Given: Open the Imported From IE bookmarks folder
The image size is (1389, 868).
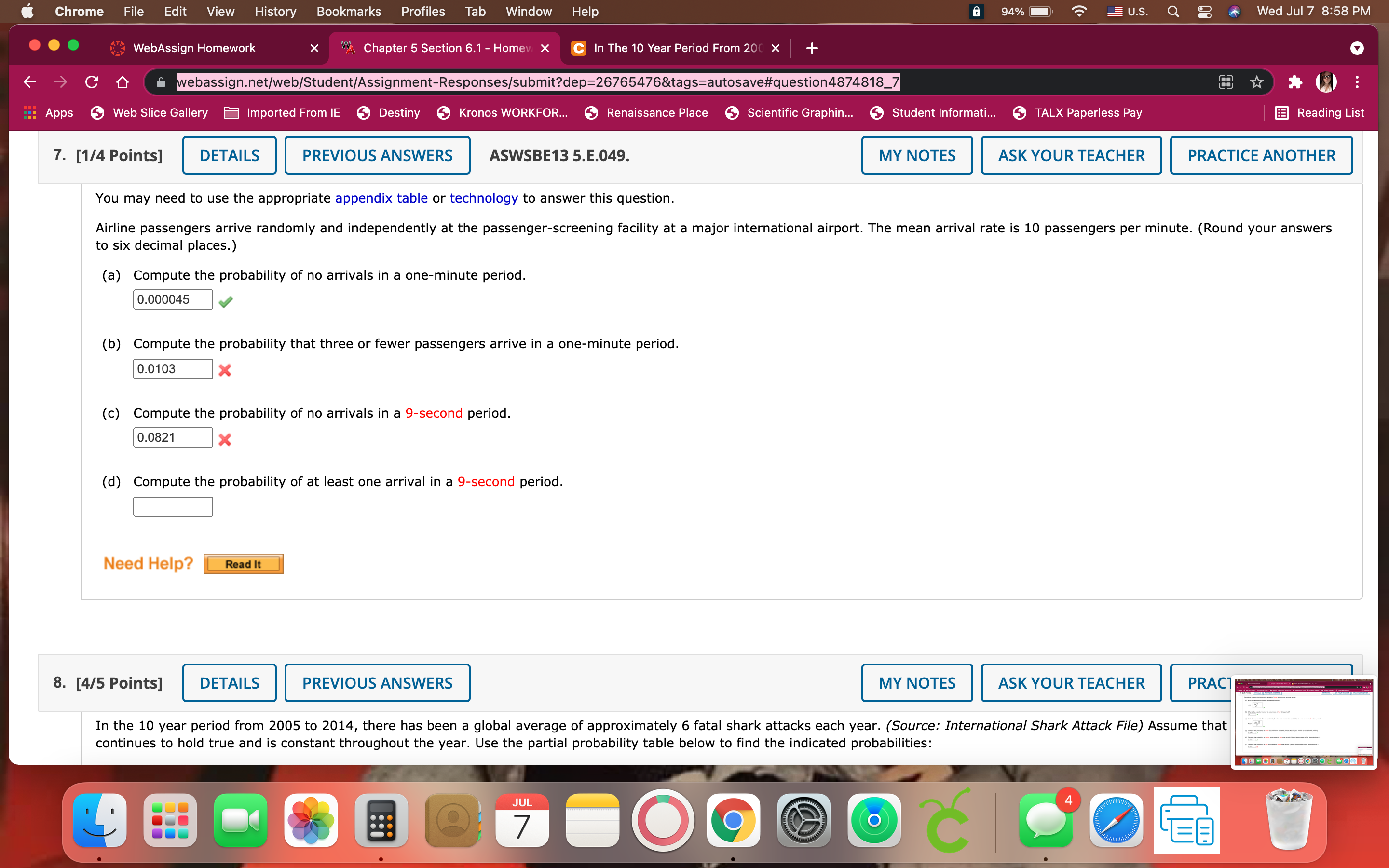Looking at the screenshot, I should (x=282, y=112).
